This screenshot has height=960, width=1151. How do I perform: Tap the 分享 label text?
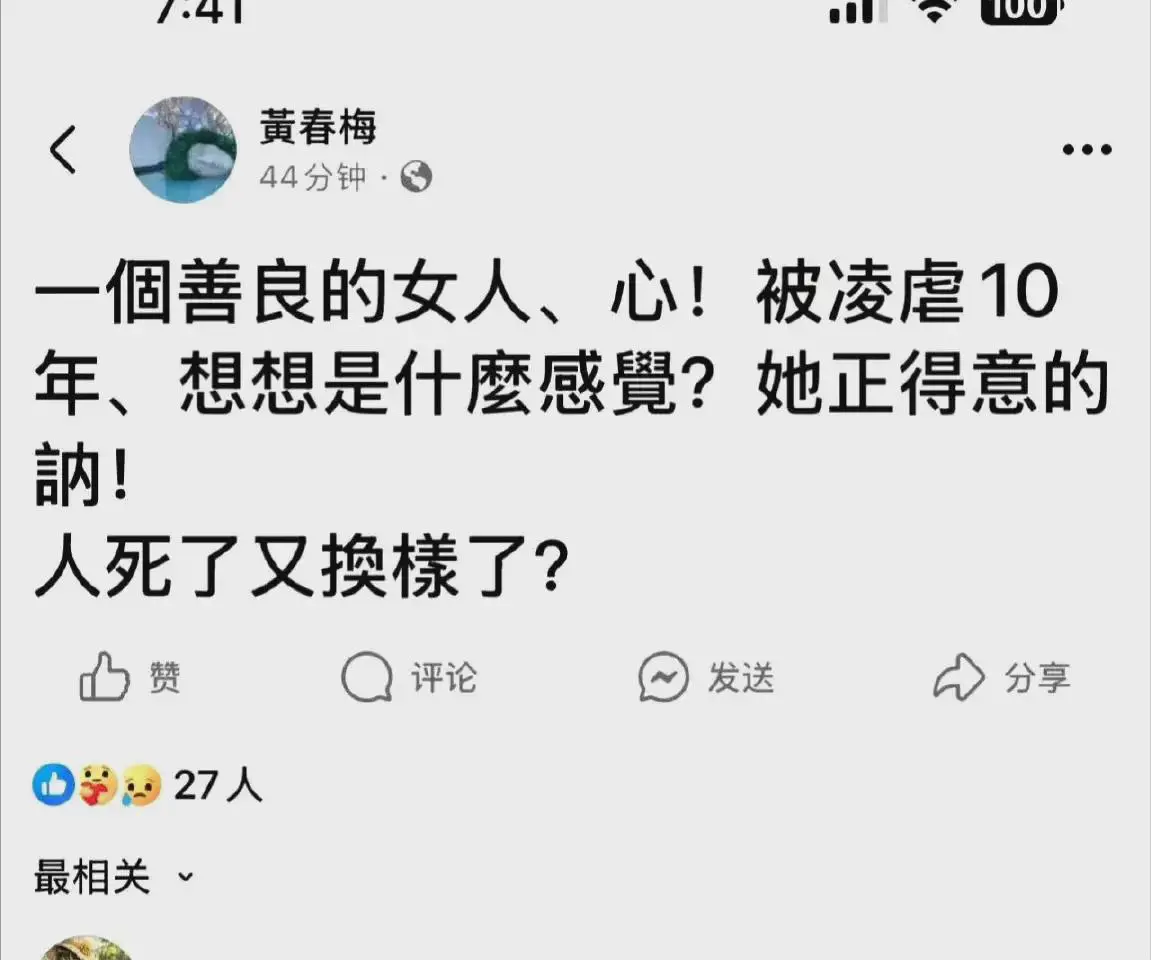tap(1038, 677)
